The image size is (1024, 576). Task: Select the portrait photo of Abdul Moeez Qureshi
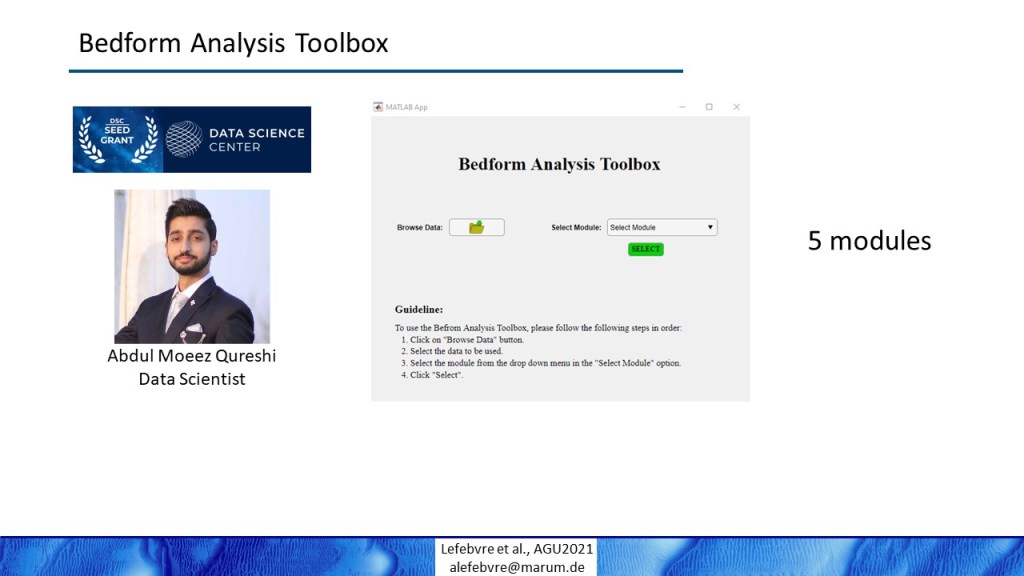point(192,267)
